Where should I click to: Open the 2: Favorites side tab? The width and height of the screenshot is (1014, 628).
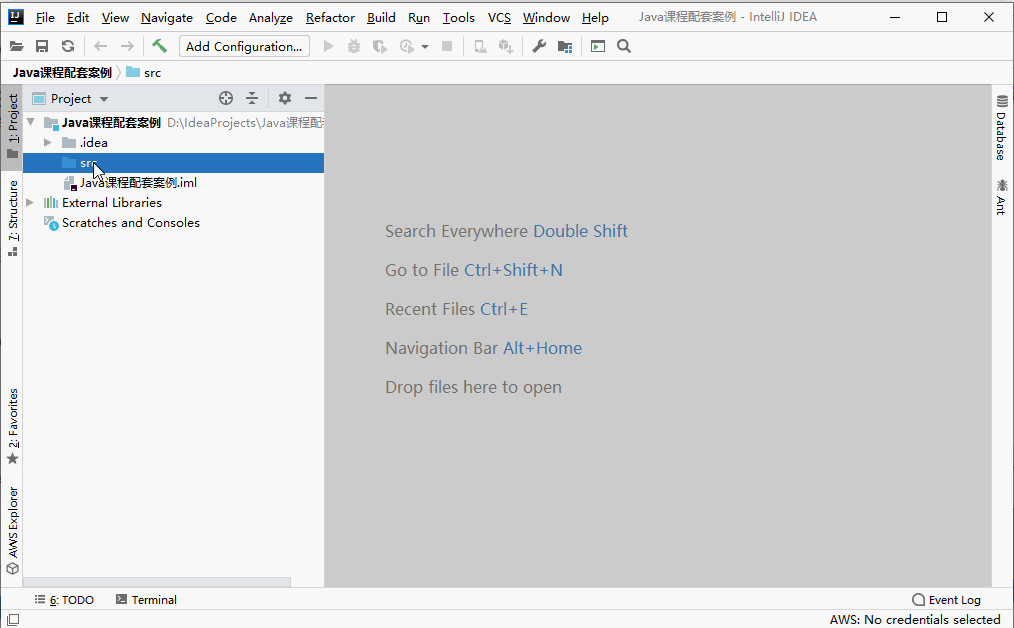pyautogui.click(x=12, y=426)
